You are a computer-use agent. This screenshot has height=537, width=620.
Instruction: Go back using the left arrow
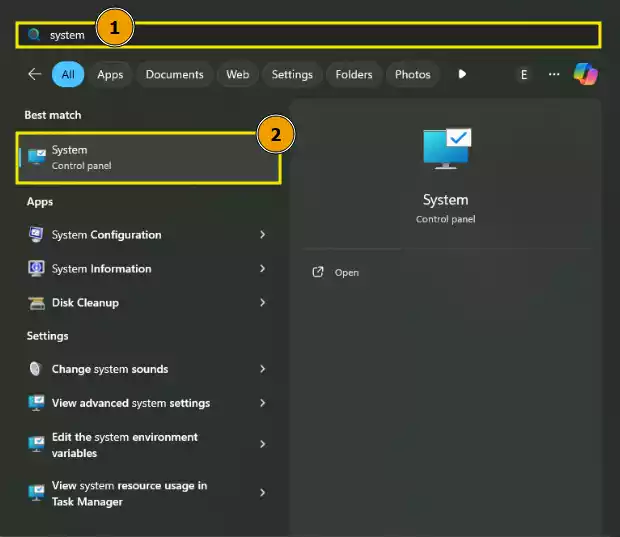click(35, 74)
